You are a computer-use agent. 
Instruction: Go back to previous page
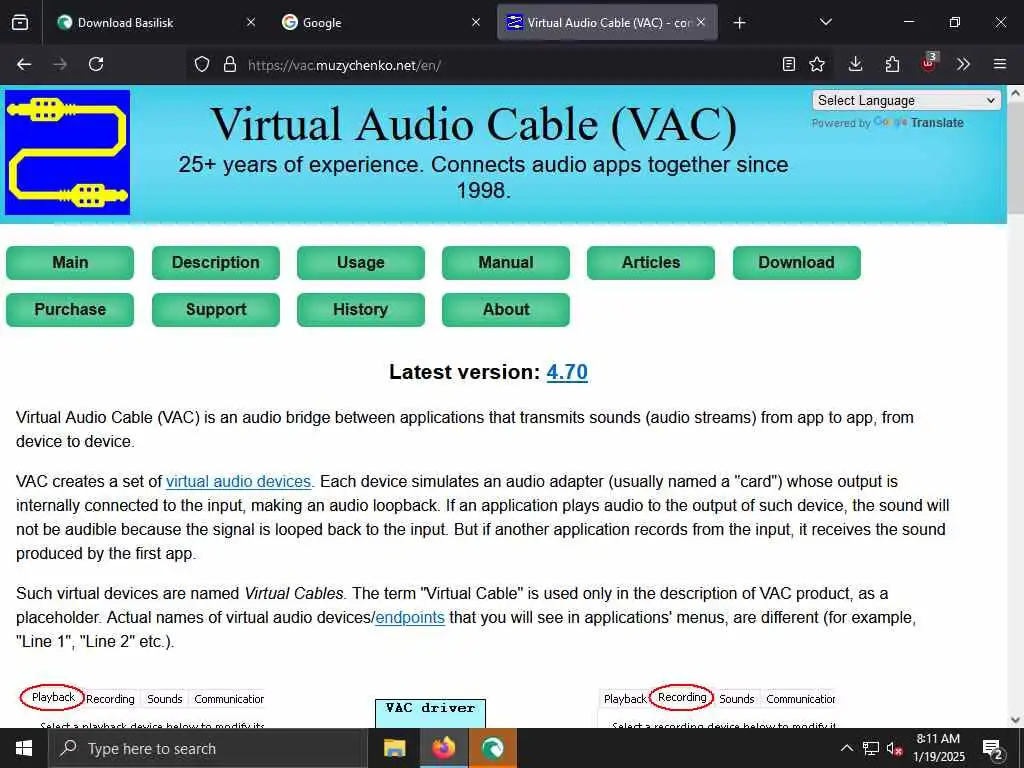click(x=24, y=64)
